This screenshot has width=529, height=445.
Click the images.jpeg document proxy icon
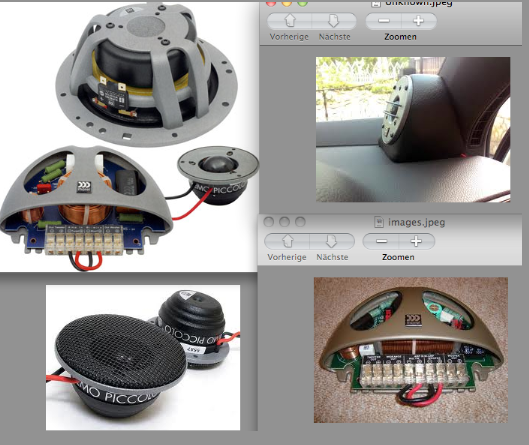(379, 222)
